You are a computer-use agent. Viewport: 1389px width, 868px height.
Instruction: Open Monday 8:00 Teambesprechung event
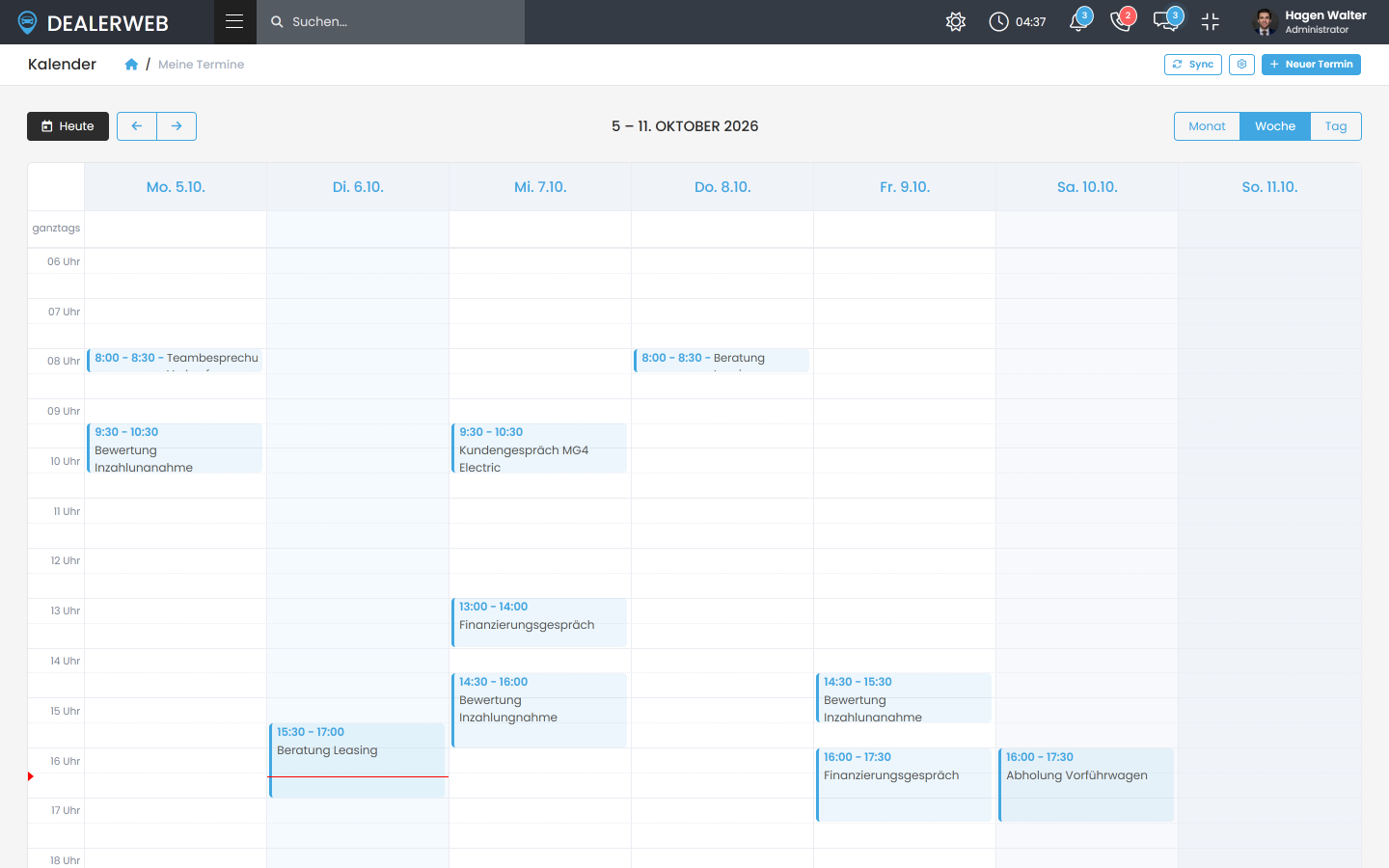175,361
